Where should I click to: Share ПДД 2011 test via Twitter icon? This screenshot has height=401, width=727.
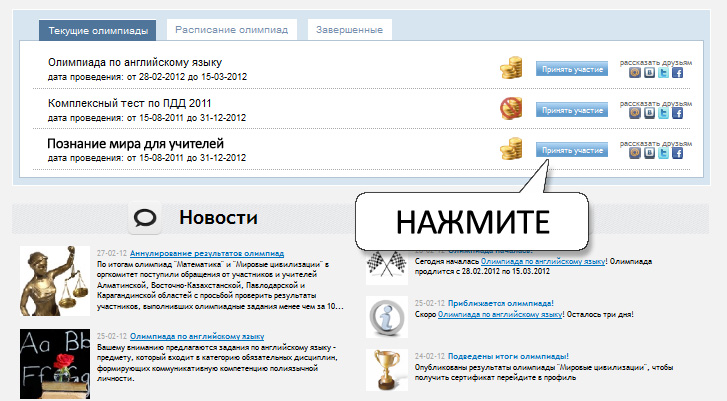(663, 113)
